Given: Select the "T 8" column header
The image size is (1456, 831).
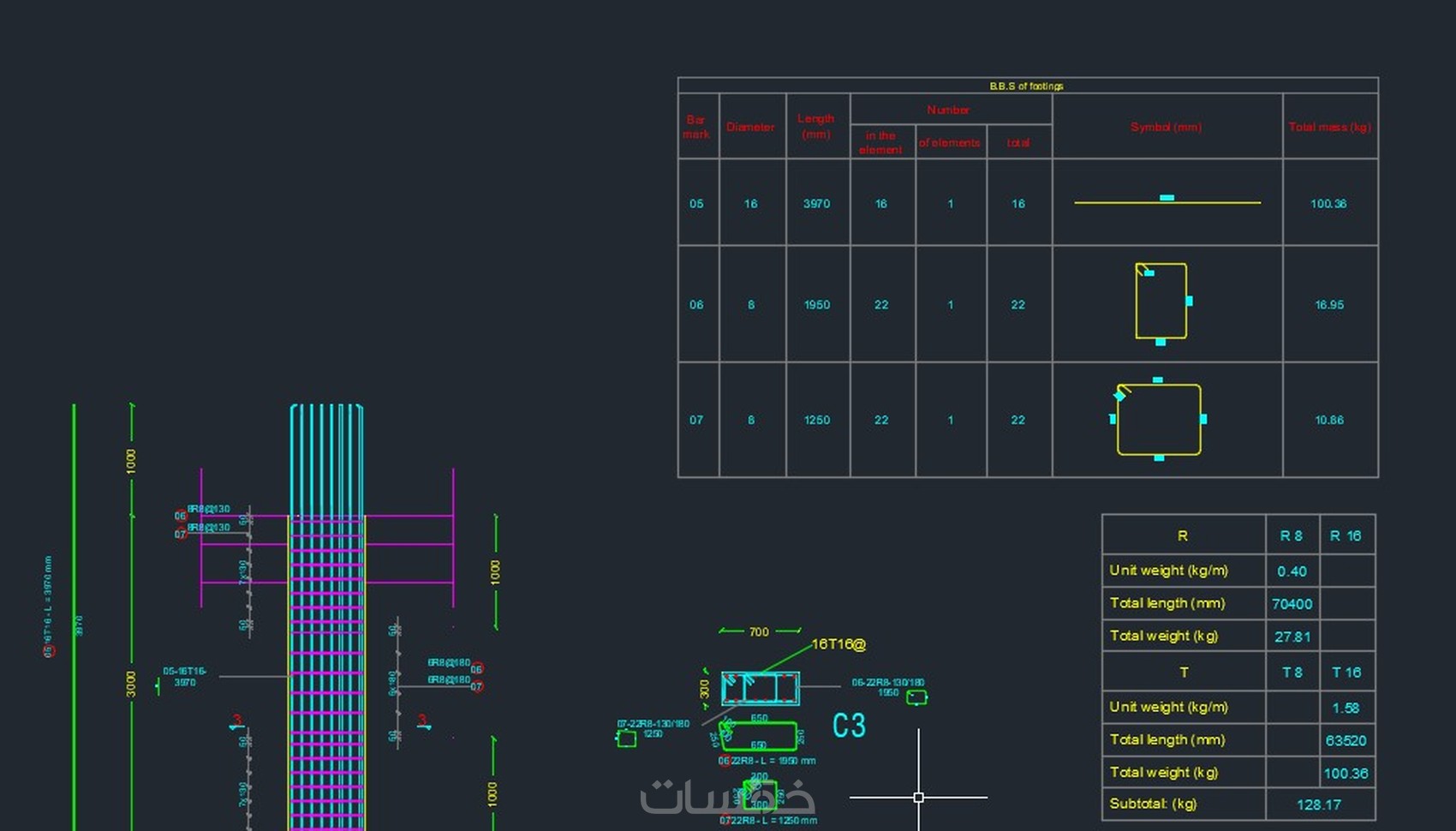Looking at the screenshot, I should pos(1292,673).
